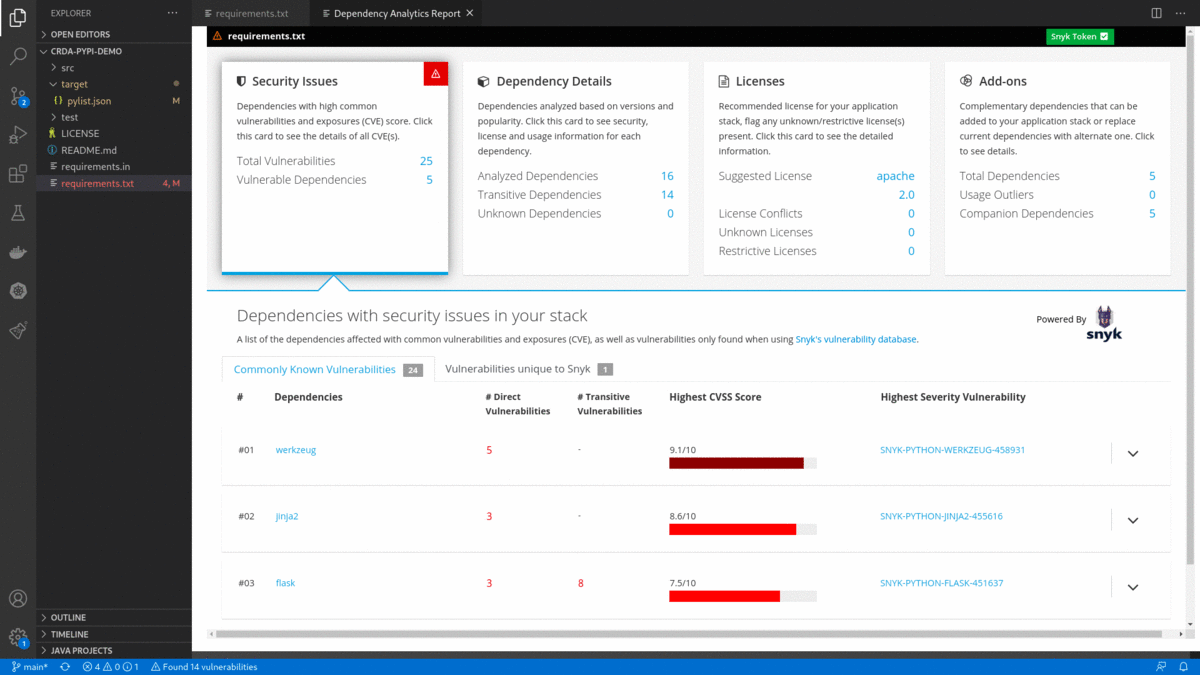This screenshot has height=675, width=1200.
Task: Split the editor to the right
Action: coord(1156,13)
